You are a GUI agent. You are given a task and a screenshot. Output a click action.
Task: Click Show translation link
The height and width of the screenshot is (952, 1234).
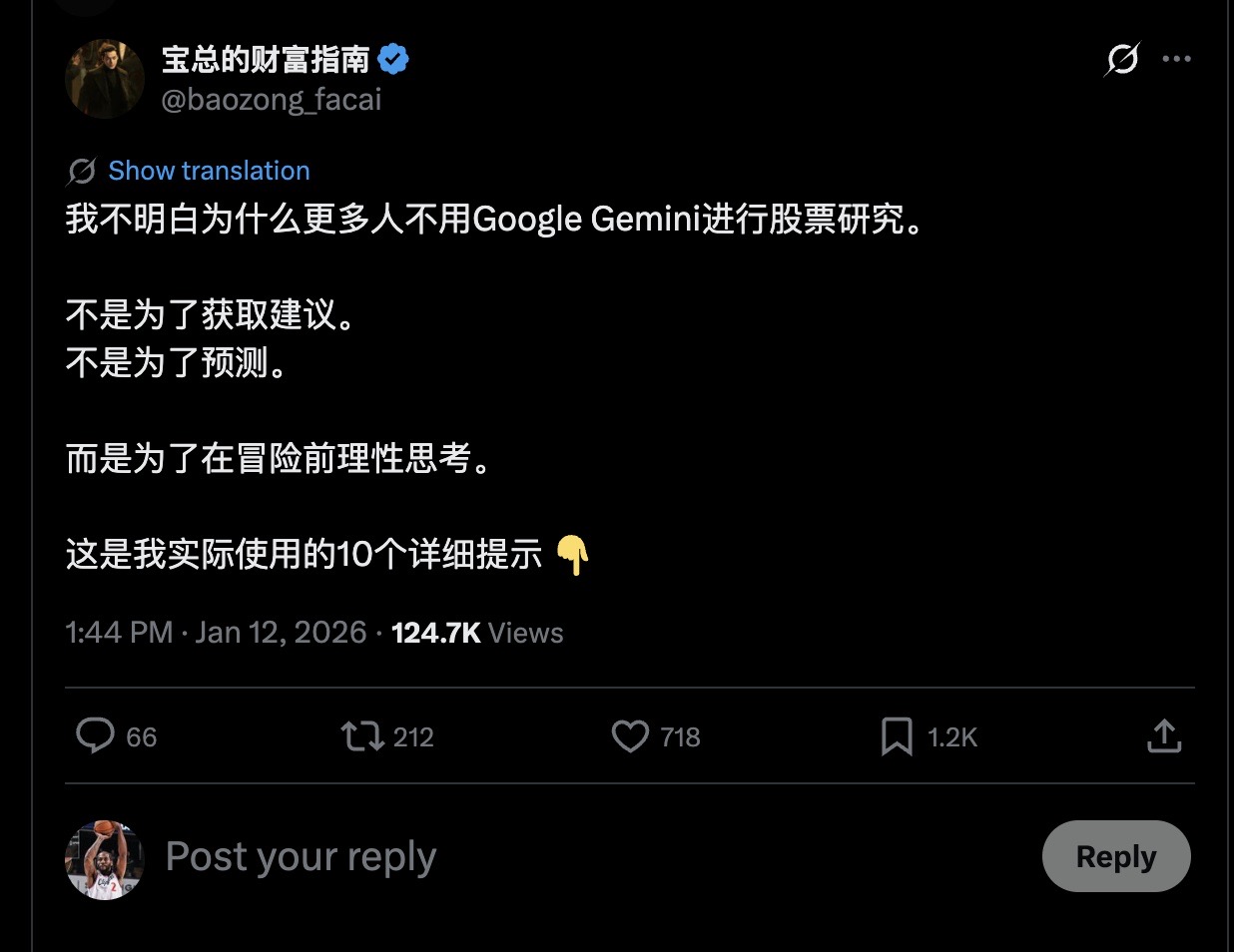coord(209,171)
